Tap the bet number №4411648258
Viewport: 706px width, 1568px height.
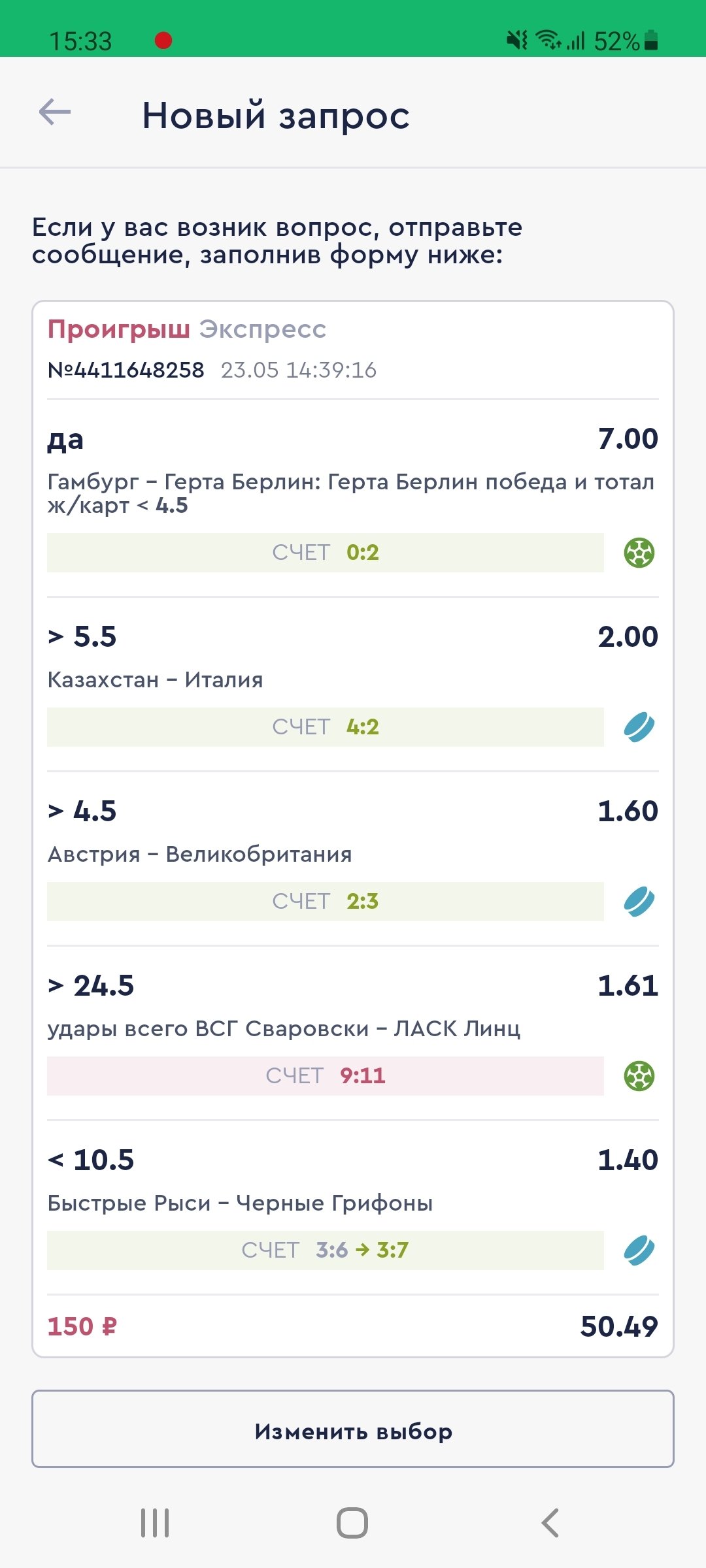click(x=126, y=370)
